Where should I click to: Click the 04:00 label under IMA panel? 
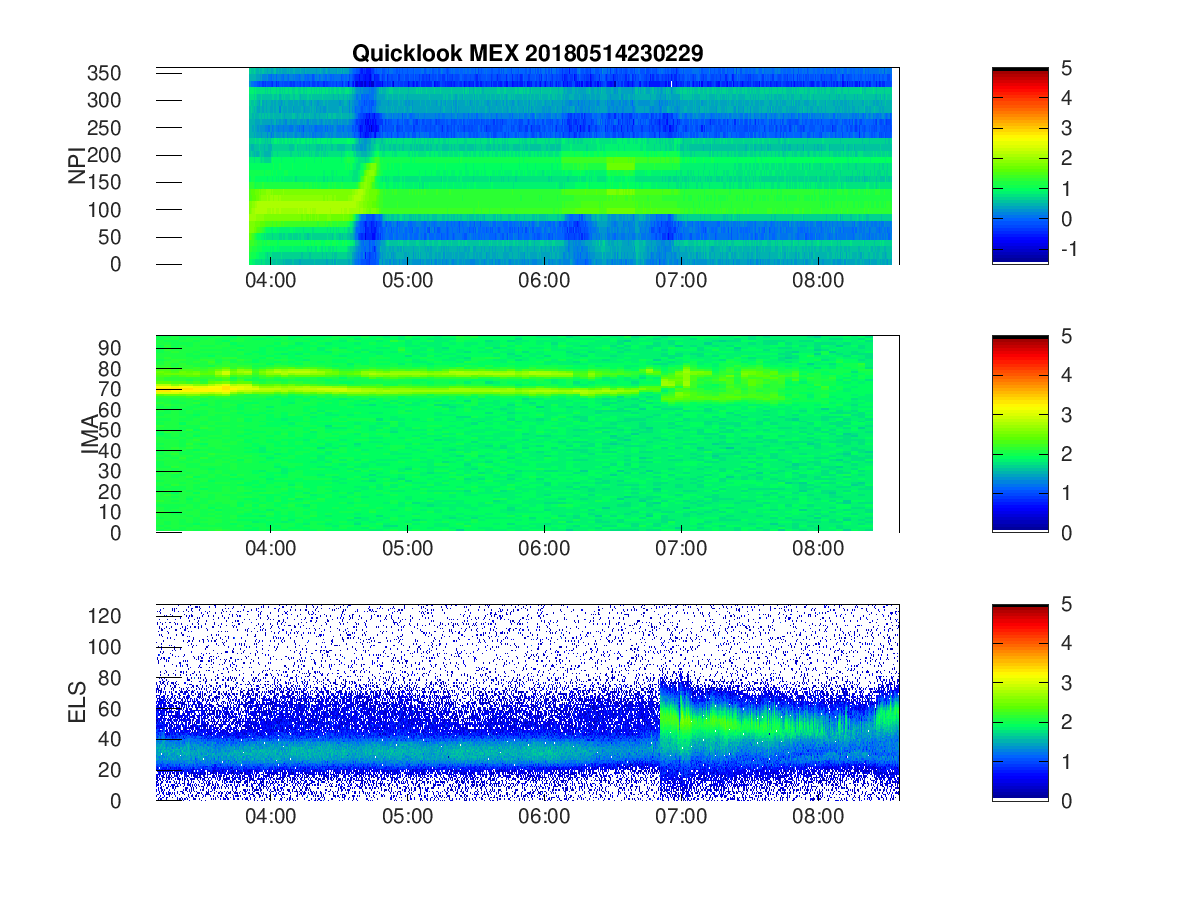pos(270,549)
